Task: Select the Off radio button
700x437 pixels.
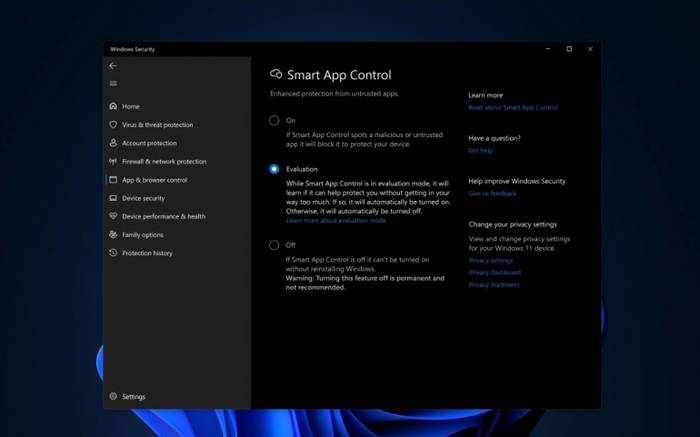Action: (274, 245)
